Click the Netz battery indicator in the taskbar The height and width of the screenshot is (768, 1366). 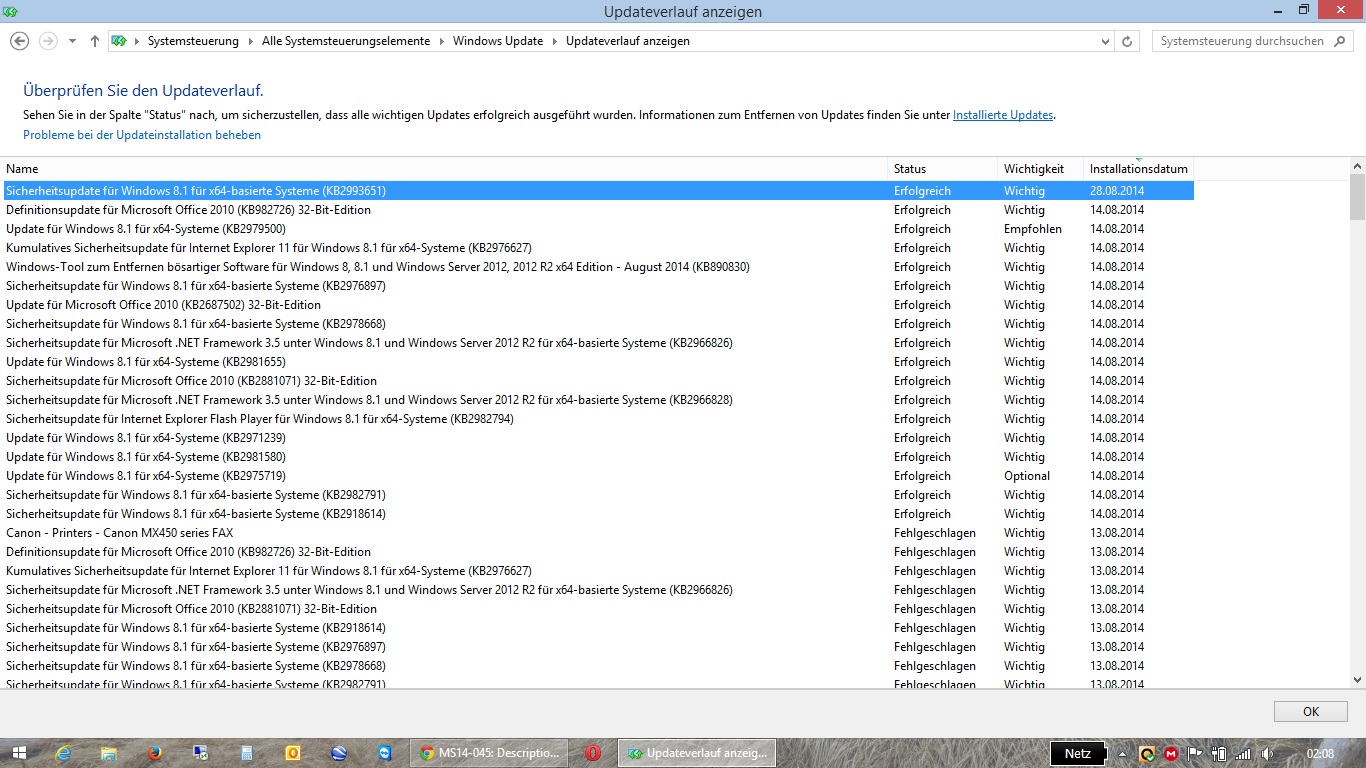coord(1078,753)
